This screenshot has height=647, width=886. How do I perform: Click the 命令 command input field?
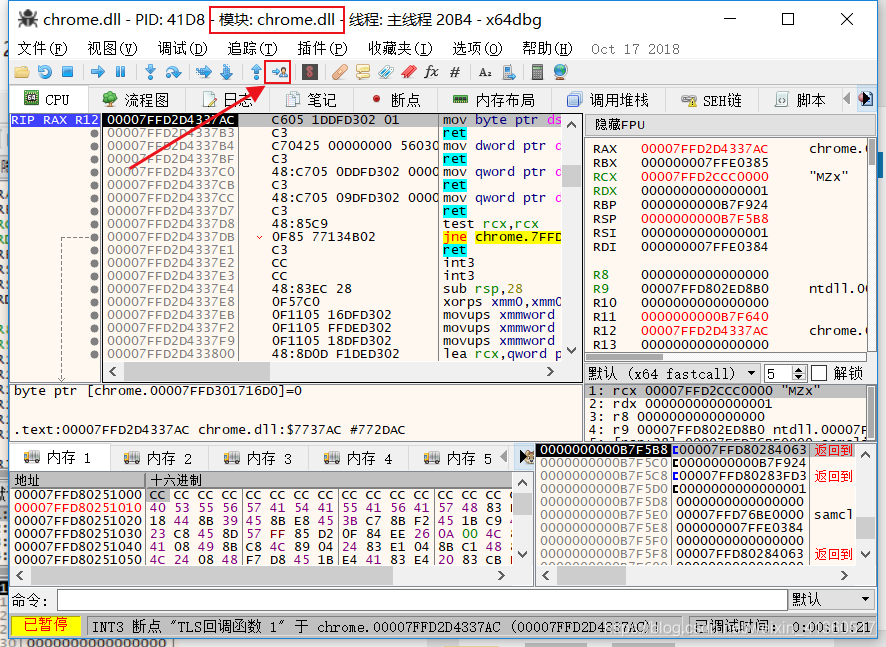422,600
